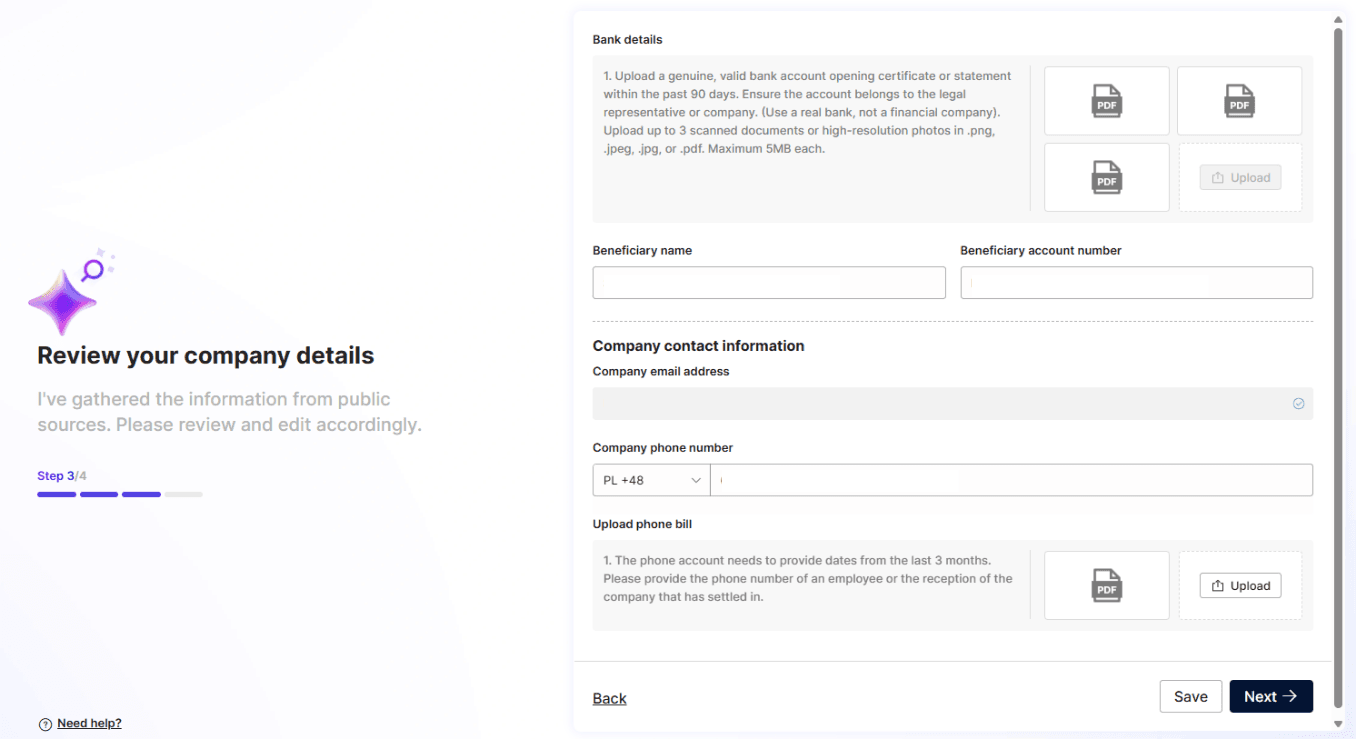Click the Save button
The height and width of the screenshot is (740, 1357).
1191,697
